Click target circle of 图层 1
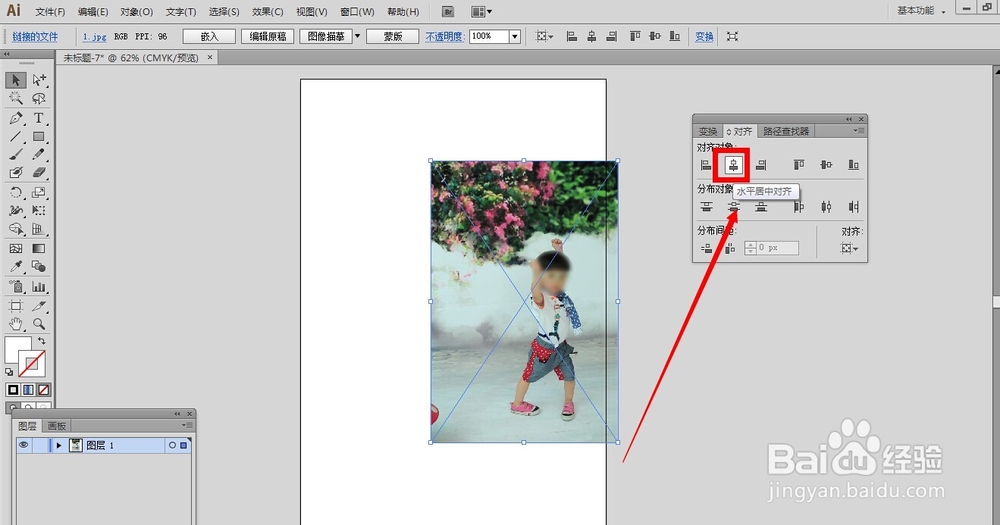This screenshot has width=1000, height=525. click(172, 445)
